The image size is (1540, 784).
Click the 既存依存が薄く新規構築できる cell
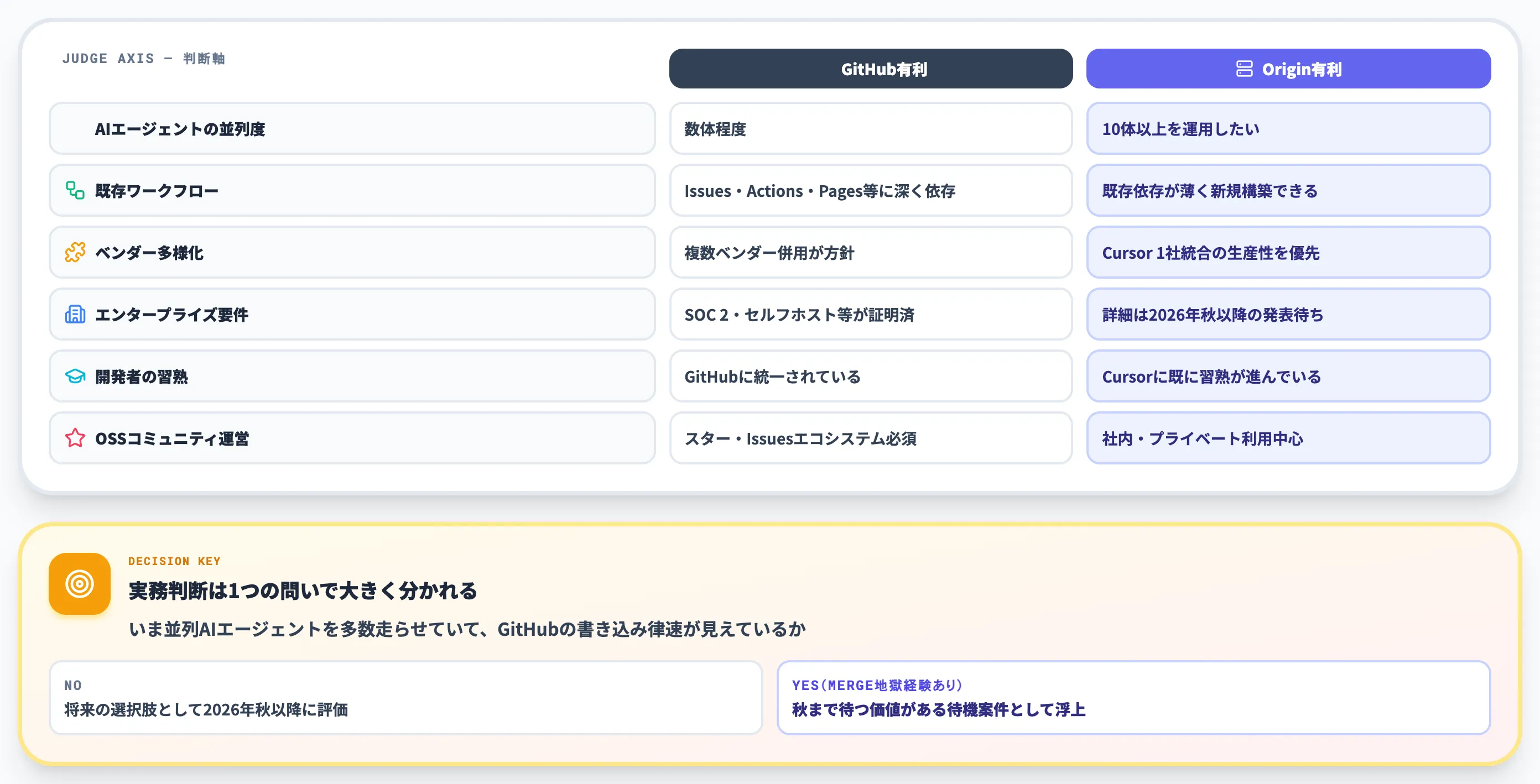point(1288,191)
